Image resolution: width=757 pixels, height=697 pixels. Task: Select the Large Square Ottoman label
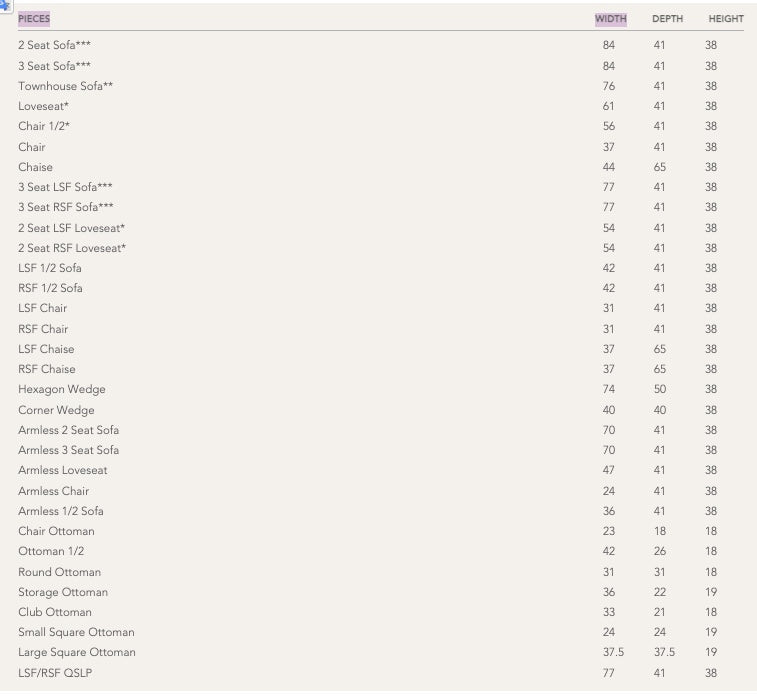point(77,652)
